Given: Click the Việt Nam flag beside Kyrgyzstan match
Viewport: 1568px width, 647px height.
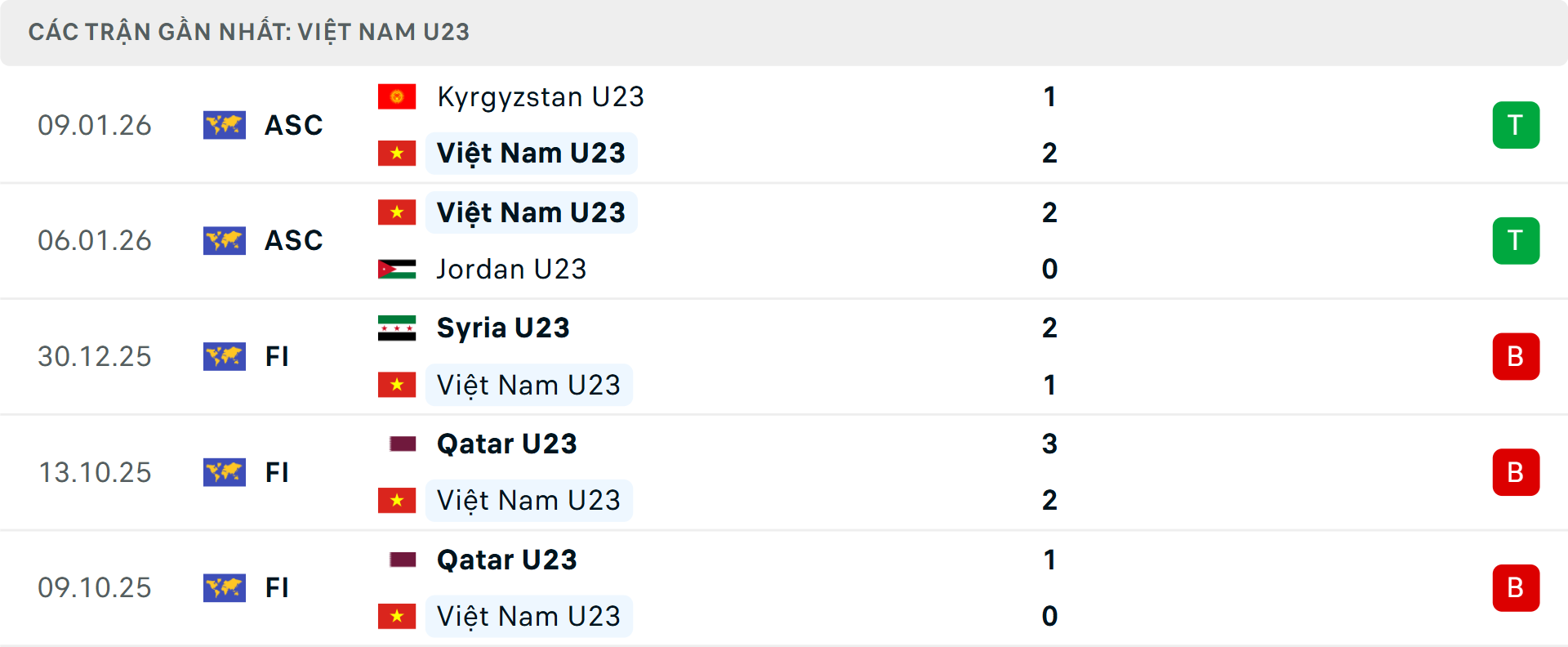Looking at the screenshot, I should tap(398, 153).
